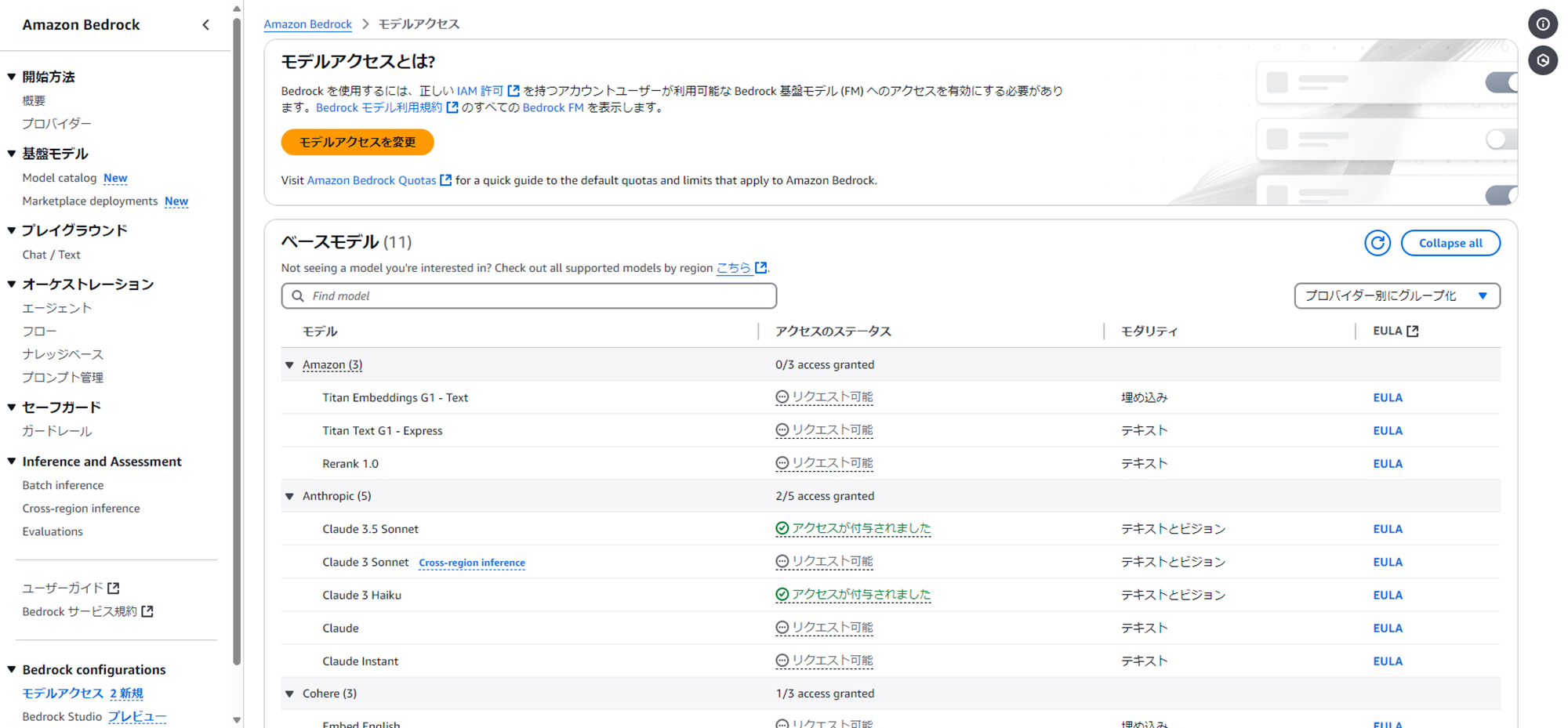The width and height of the screenshot is (1568, 728).
Task: Click the granted checkmark icon for Claude 3 Haiku
Action: coord(782,595)
